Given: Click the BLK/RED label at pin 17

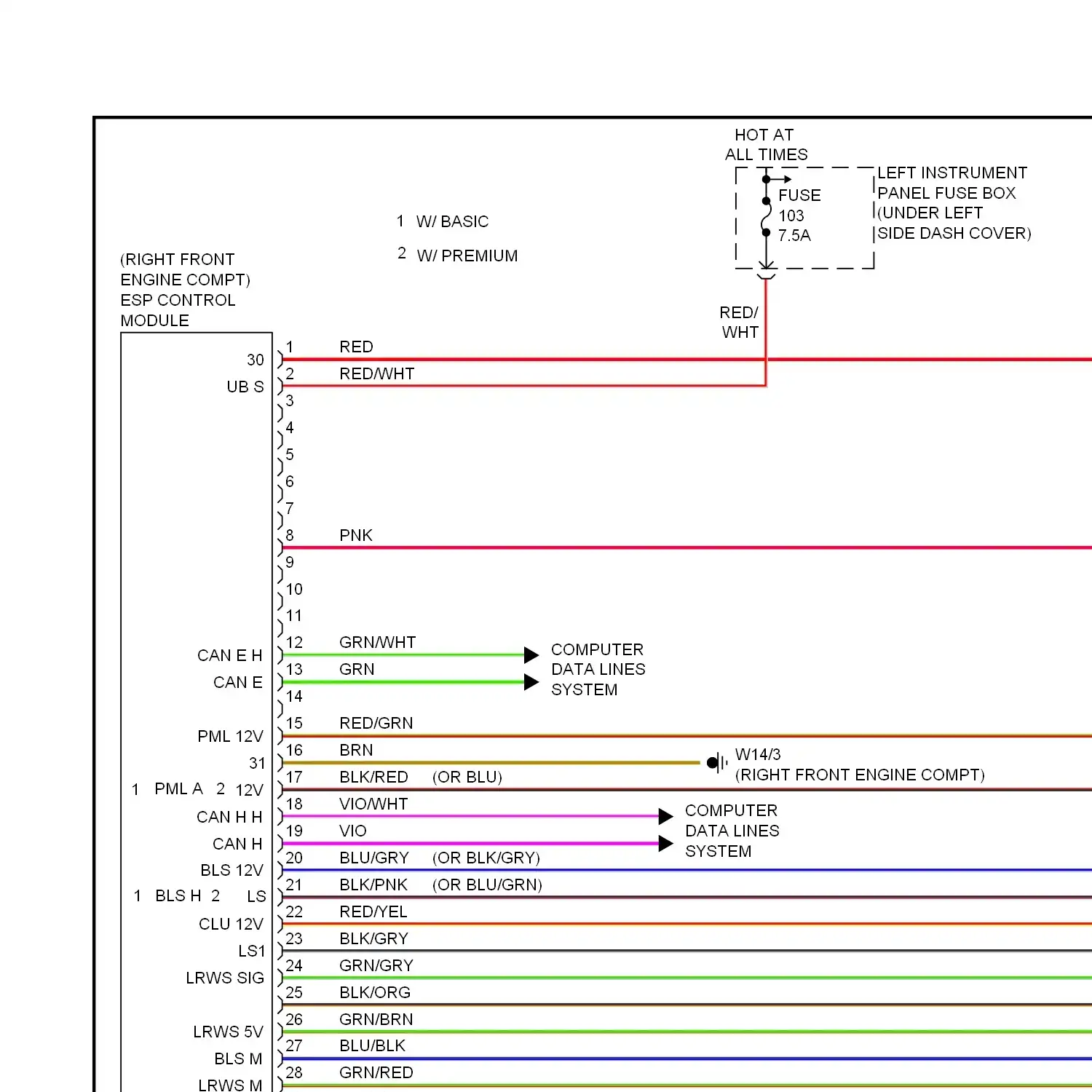Looking at the screenshot, I should (373, 777).
